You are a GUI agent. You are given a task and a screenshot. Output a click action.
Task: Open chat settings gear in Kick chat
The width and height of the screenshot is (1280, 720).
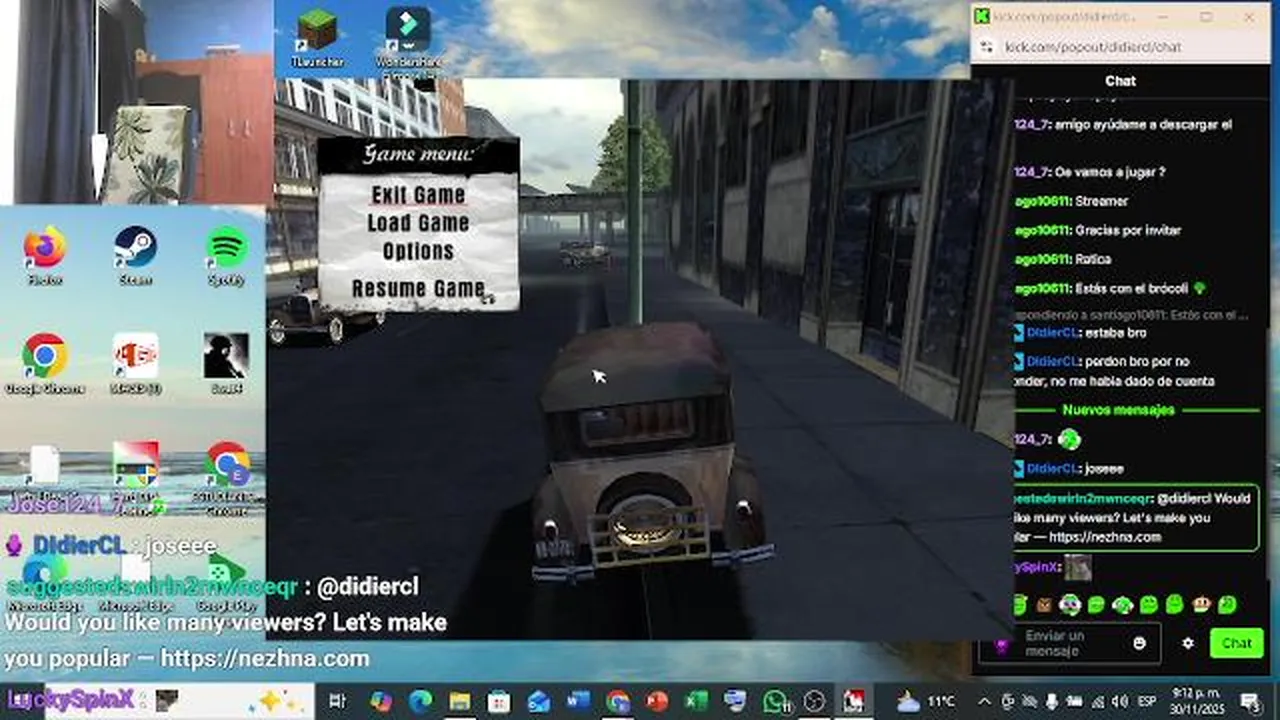pyautogui.click(x=1188, y=643)
